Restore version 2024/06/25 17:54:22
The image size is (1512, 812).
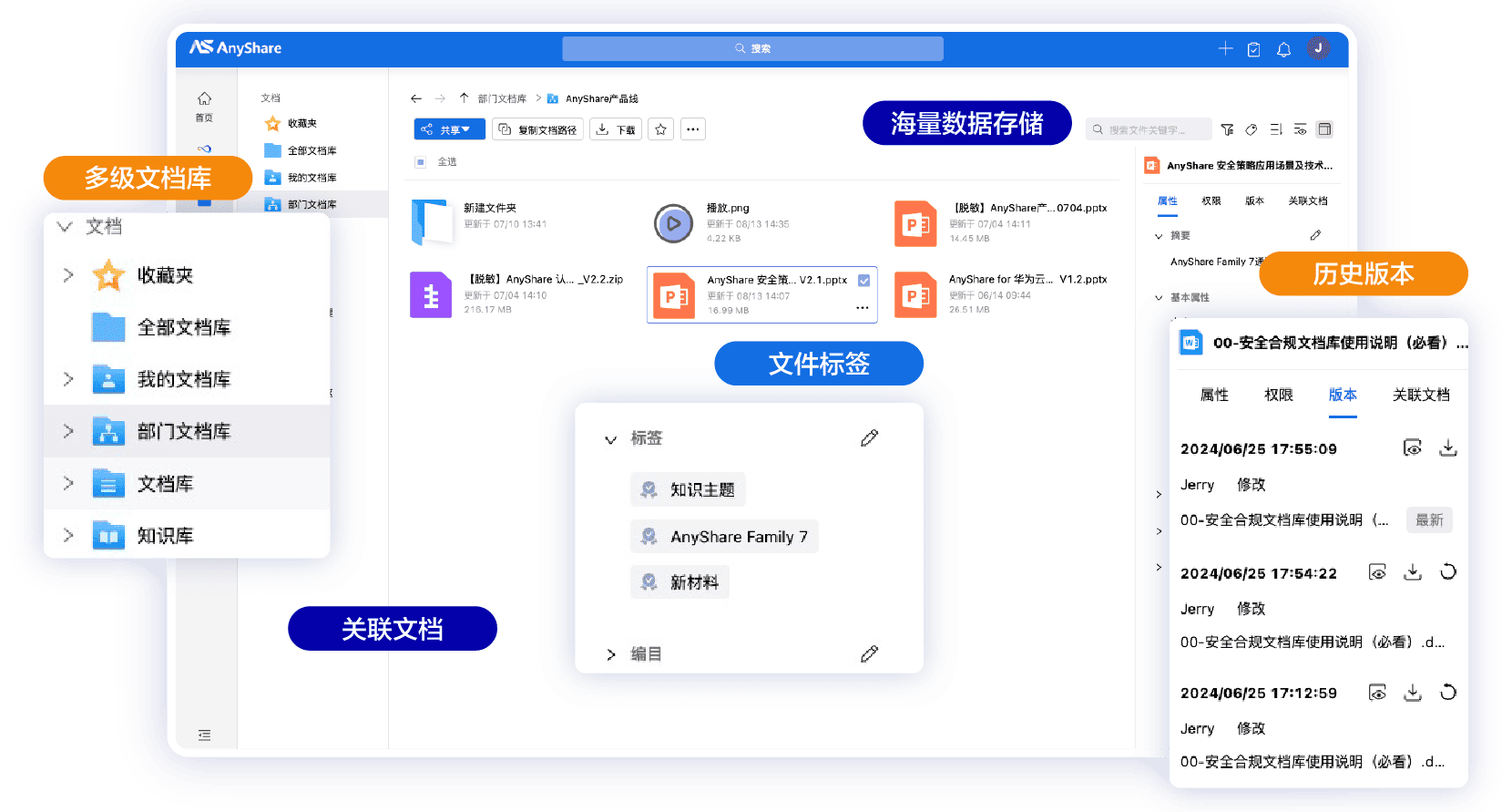pos(1448,572)
